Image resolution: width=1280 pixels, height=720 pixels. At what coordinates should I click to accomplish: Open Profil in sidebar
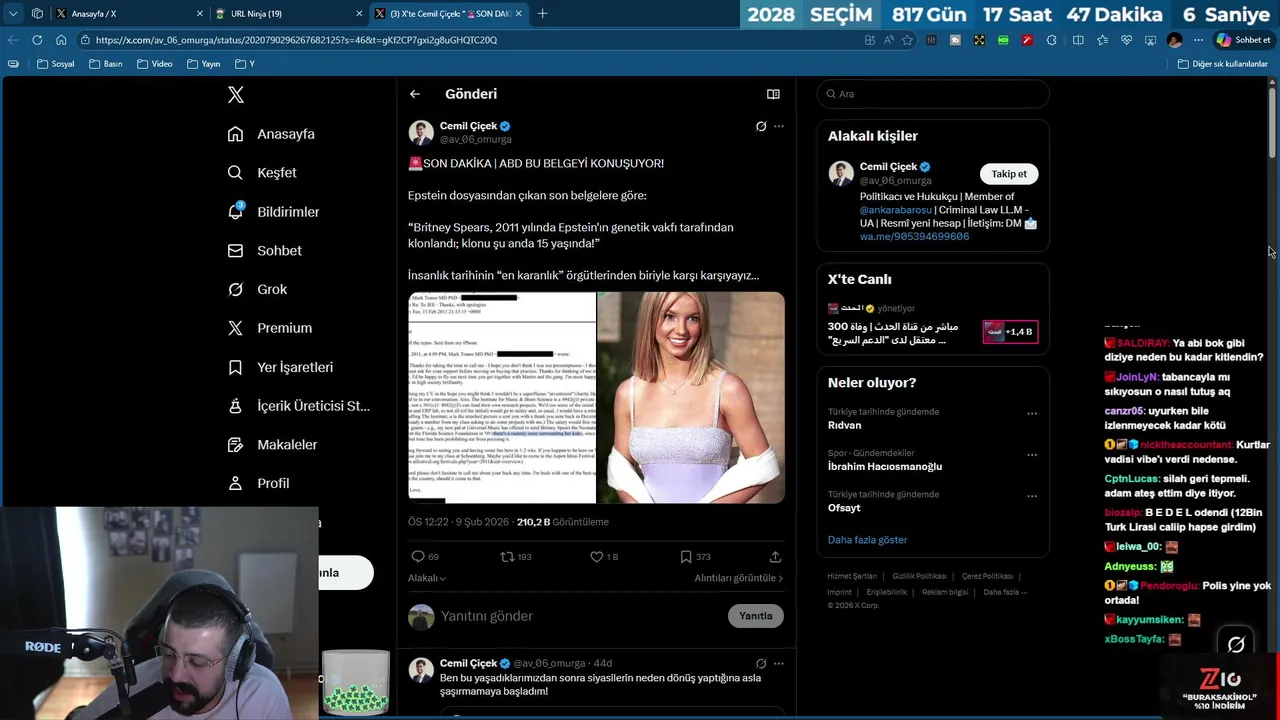(259, 483)
